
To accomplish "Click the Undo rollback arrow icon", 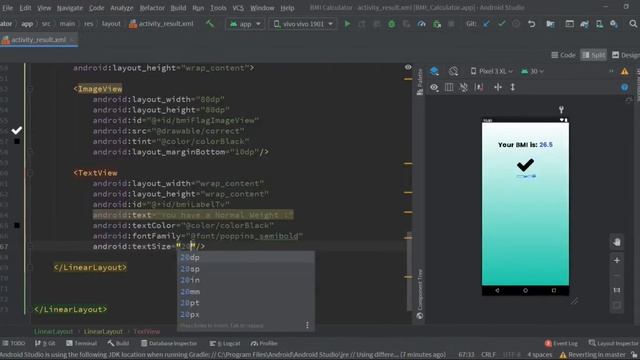I will (531, 24).
